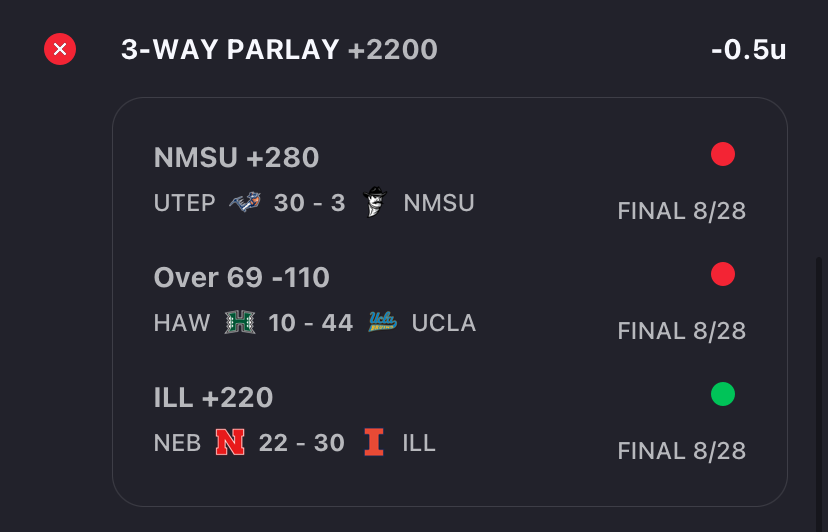Click the NMSU Aggies team logo
828x532 pixels.
tap(374, 202)
